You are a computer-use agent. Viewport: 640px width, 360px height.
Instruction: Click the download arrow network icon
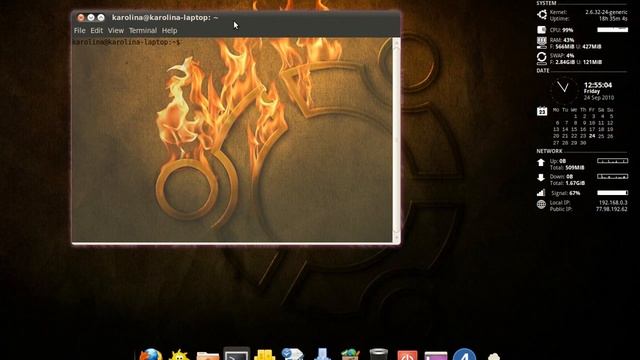pyautogui.click(x=541, y=178)
